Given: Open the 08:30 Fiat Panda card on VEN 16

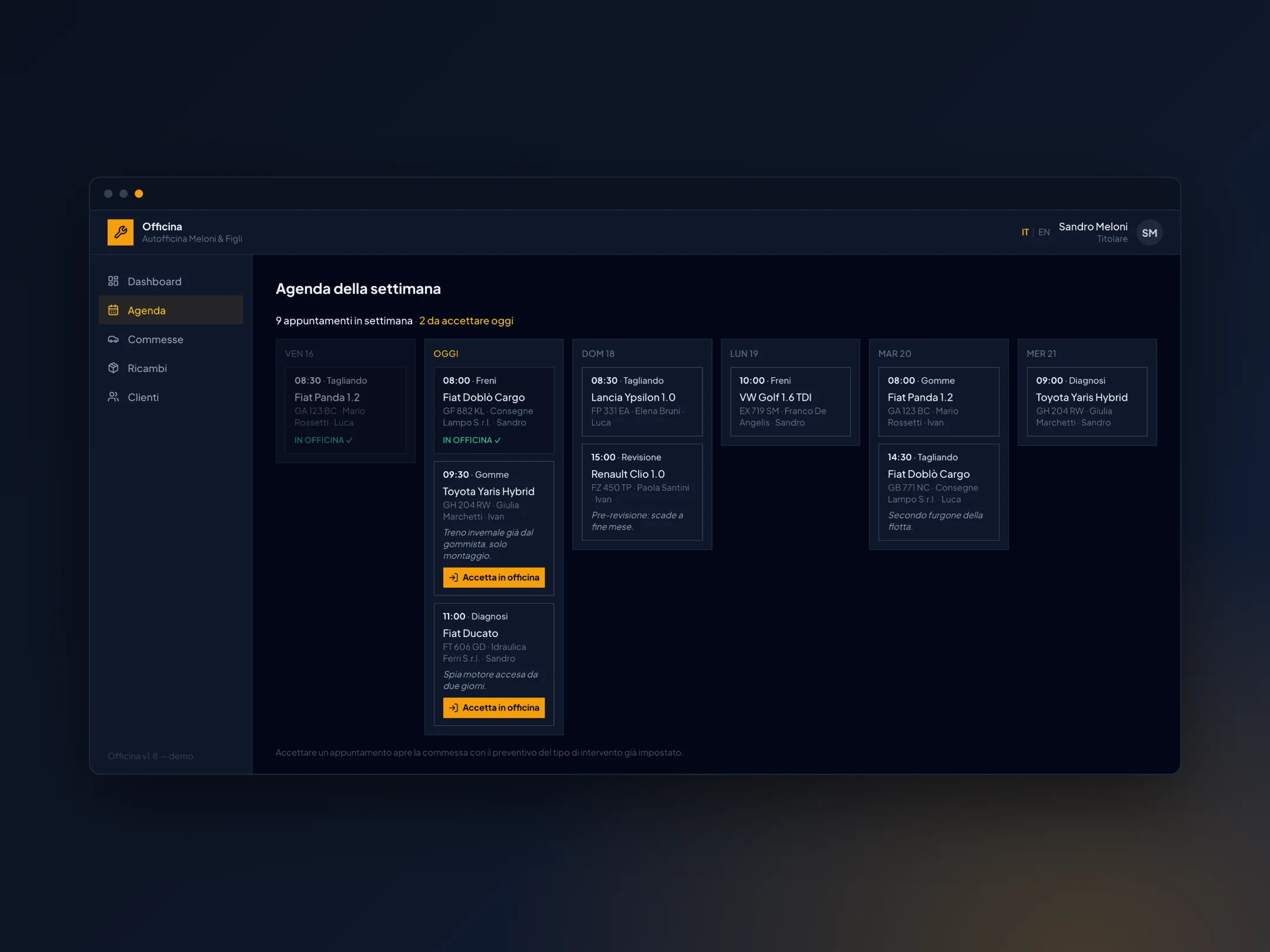Looking at the screenshot, I should 346,410.
